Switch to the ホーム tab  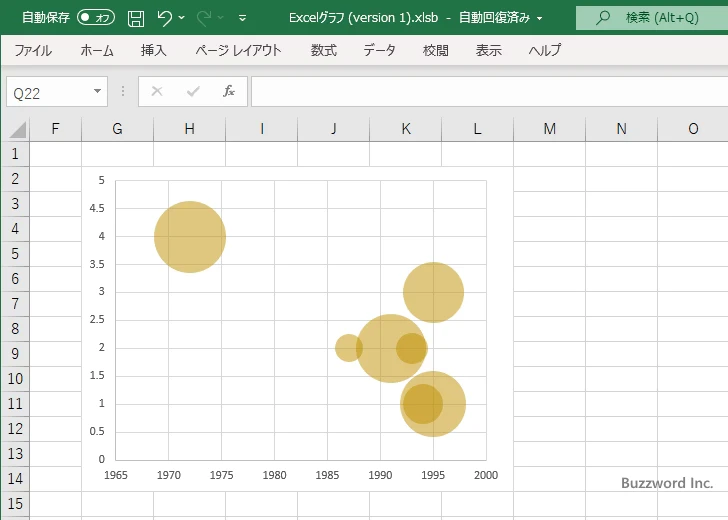pyautogui.click(x=97, y=50)
